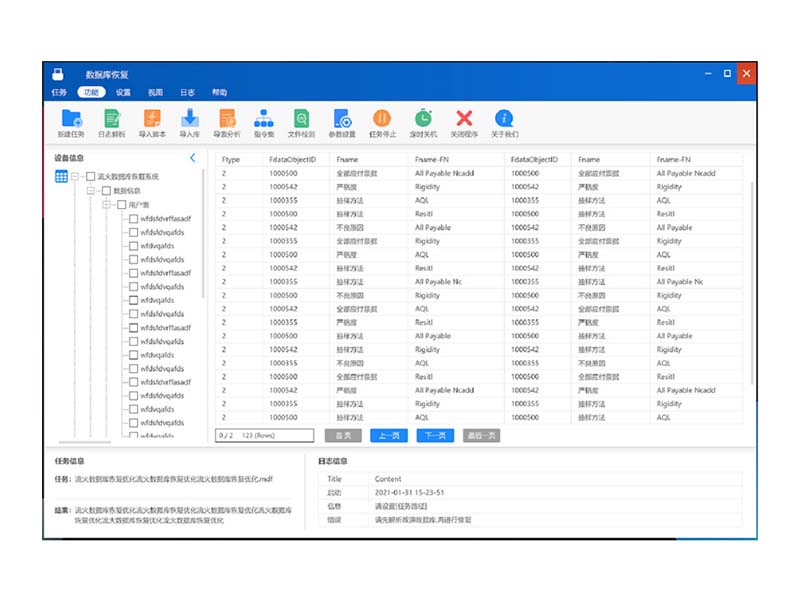Go to next page with 下一页 button
The width and height of the screenshot is (800, 600).
[x=435, y=436]
